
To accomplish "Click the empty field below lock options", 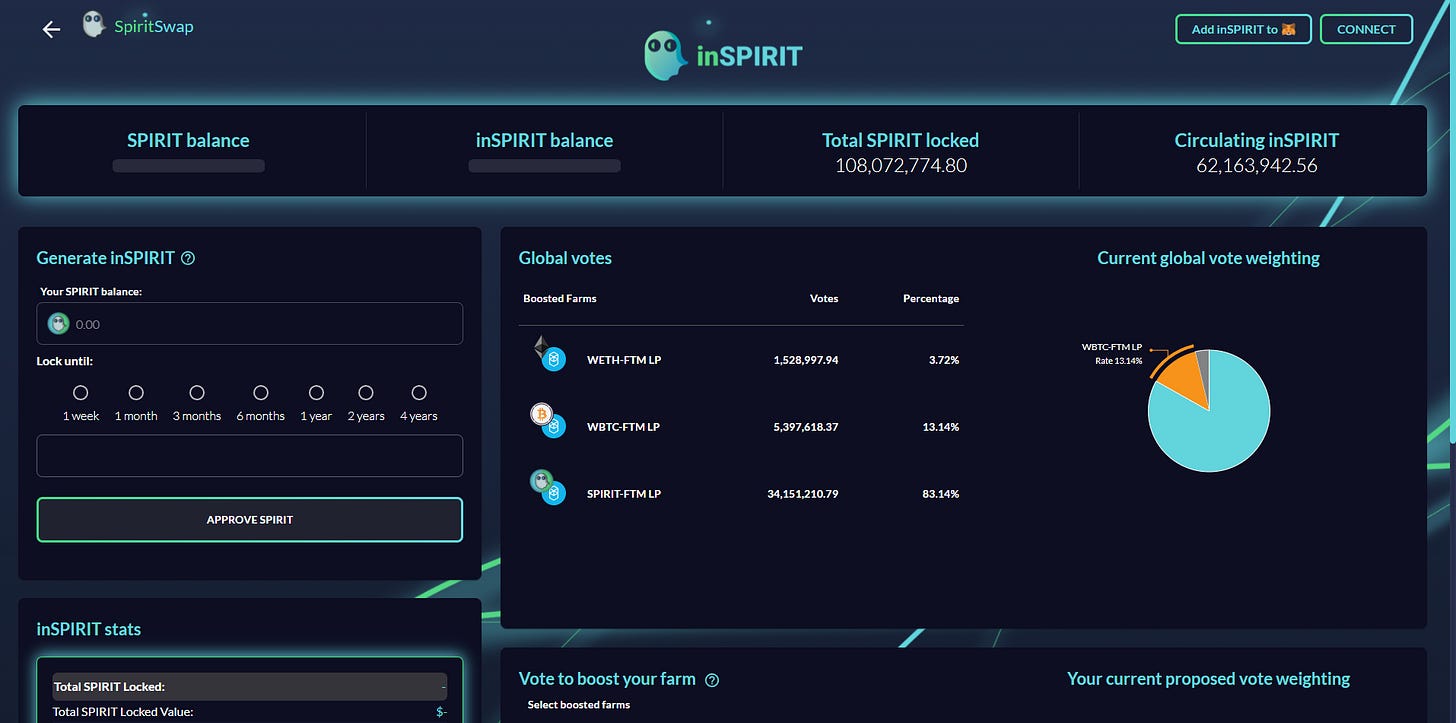I will (x=249, y=456).
